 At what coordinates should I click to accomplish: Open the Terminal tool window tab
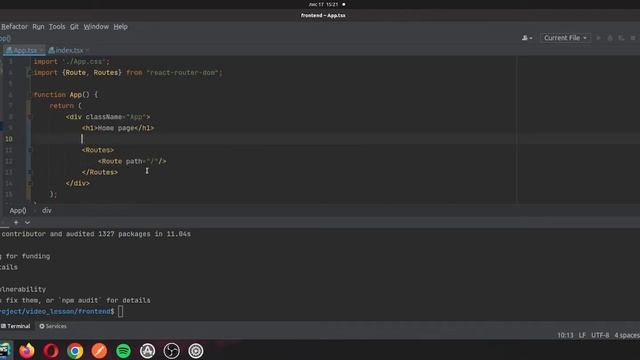pyautogui.click(x=16, y=326)
